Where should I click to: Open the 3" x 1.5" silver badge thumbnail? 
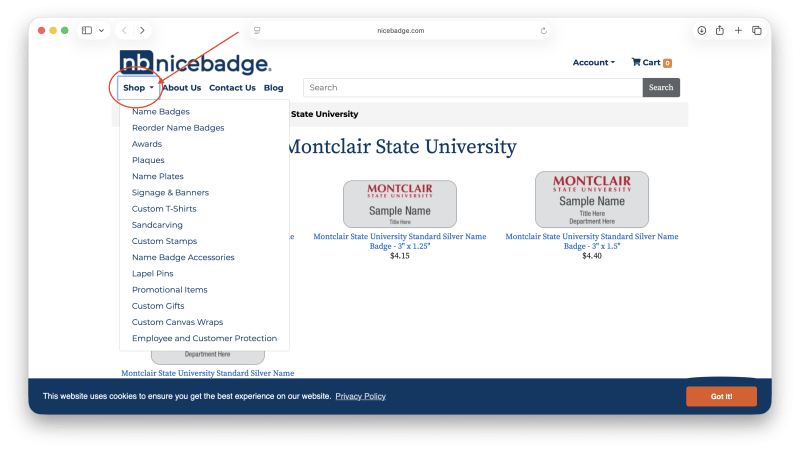tap(592, 199)
